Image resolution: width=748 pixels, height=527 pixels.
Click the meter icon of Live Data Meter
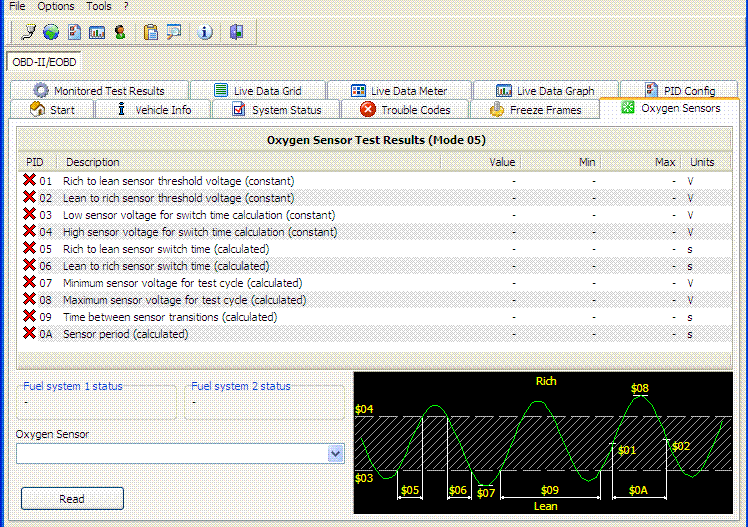358,90
